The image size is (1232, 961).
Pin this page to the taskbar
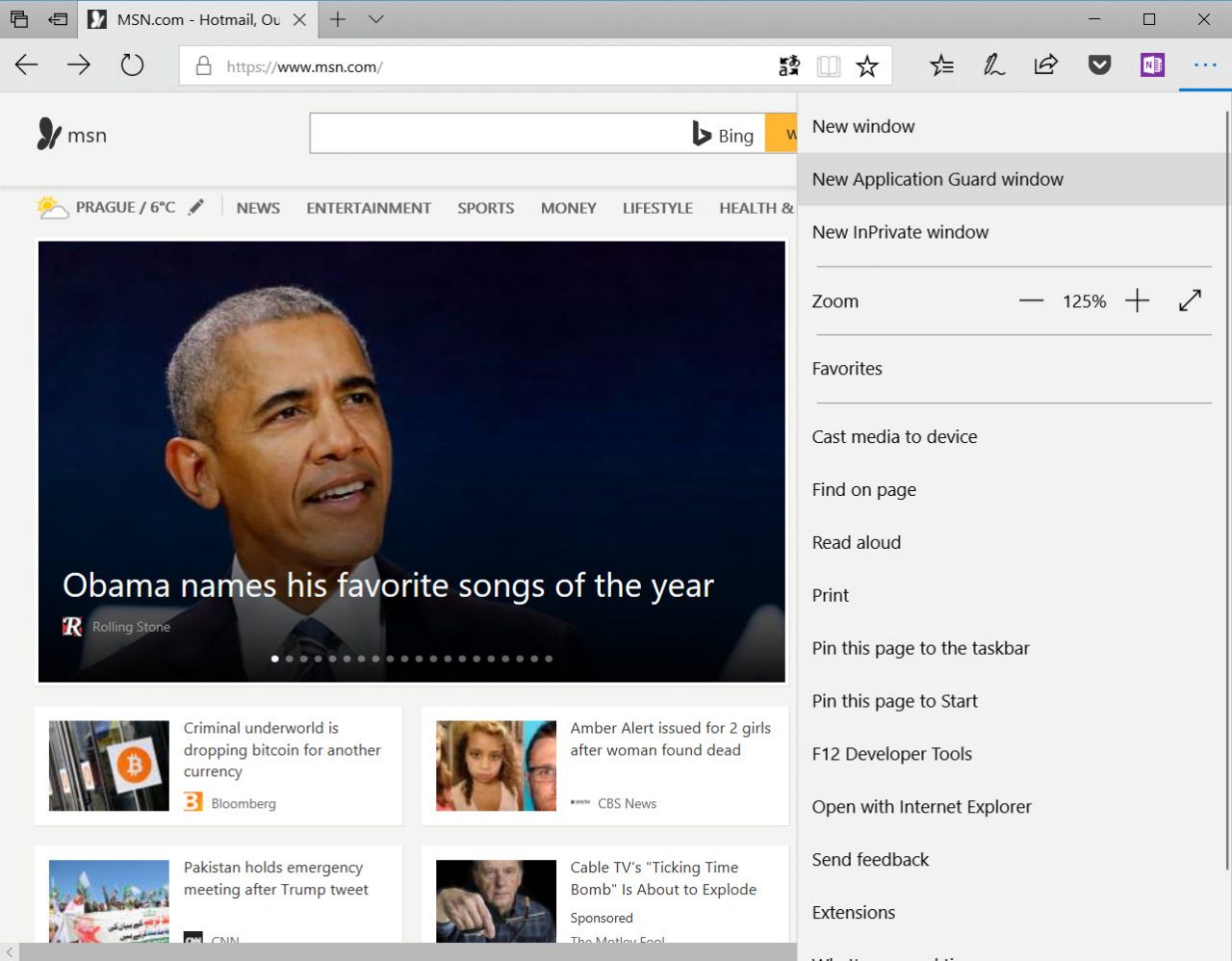point(1011,649)
